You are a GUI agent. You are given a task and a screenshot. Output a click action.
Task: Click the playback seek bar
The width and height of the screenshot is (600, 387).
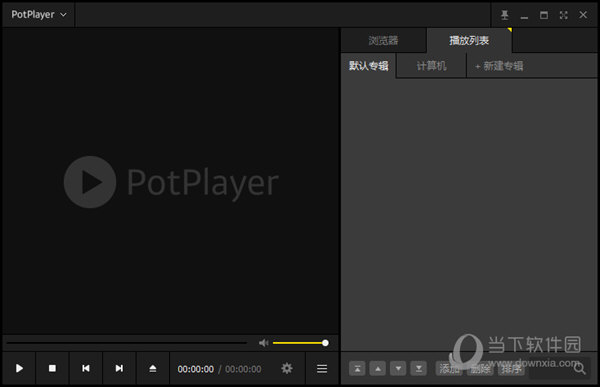[x=127, y=343]
